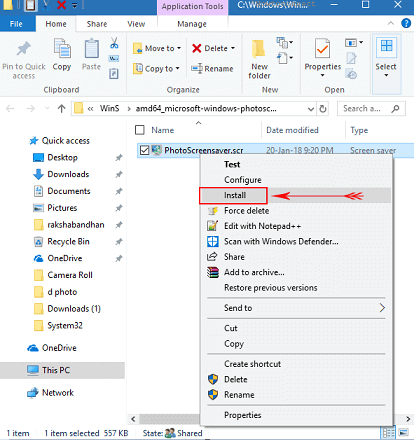Toggle the select-all checkbox by Name header
The width and height of the screenshot is (414, 440).
[x=140, y=130]
